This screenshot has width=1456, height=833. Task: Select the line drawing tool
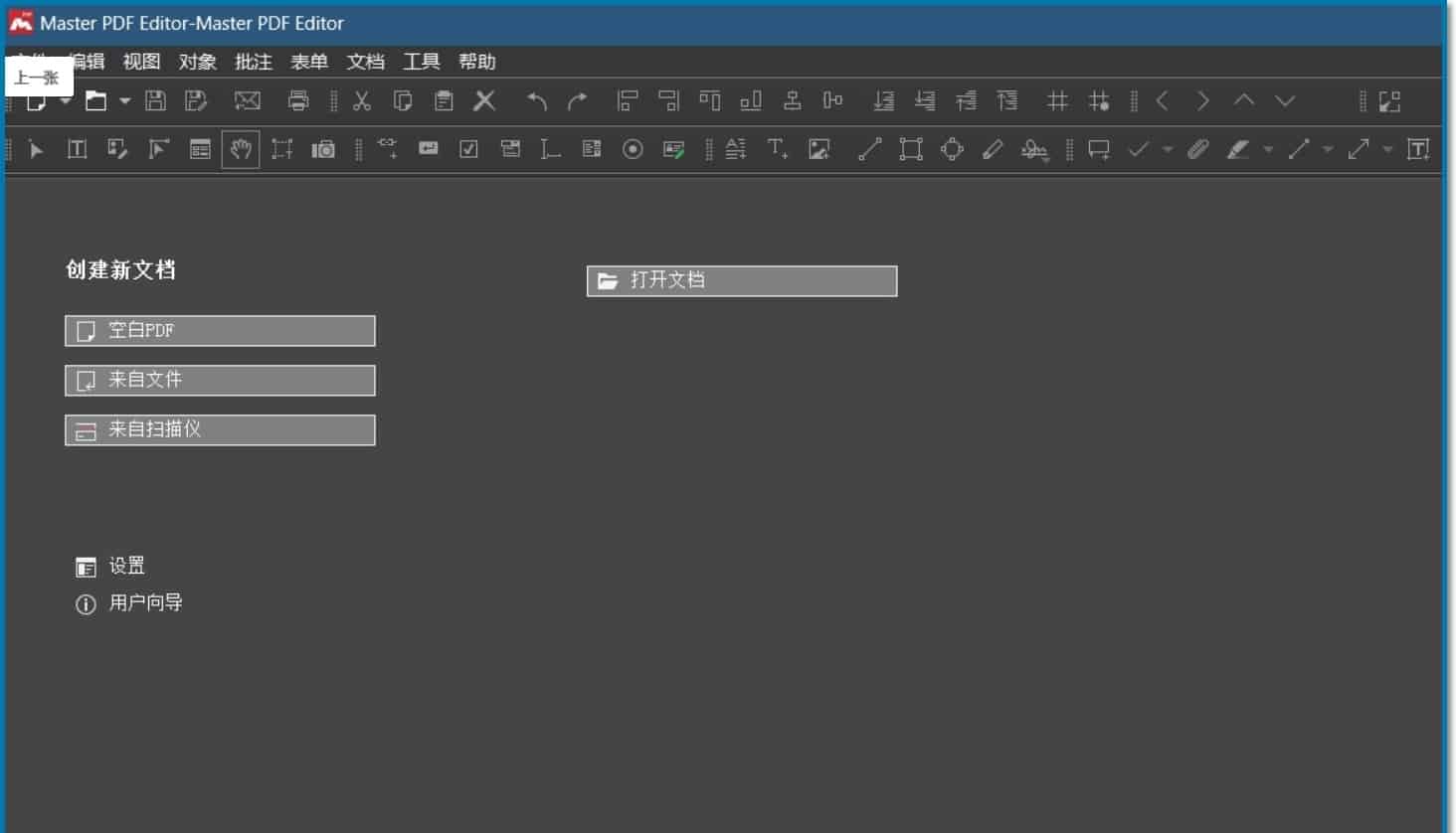pos(870,149)
